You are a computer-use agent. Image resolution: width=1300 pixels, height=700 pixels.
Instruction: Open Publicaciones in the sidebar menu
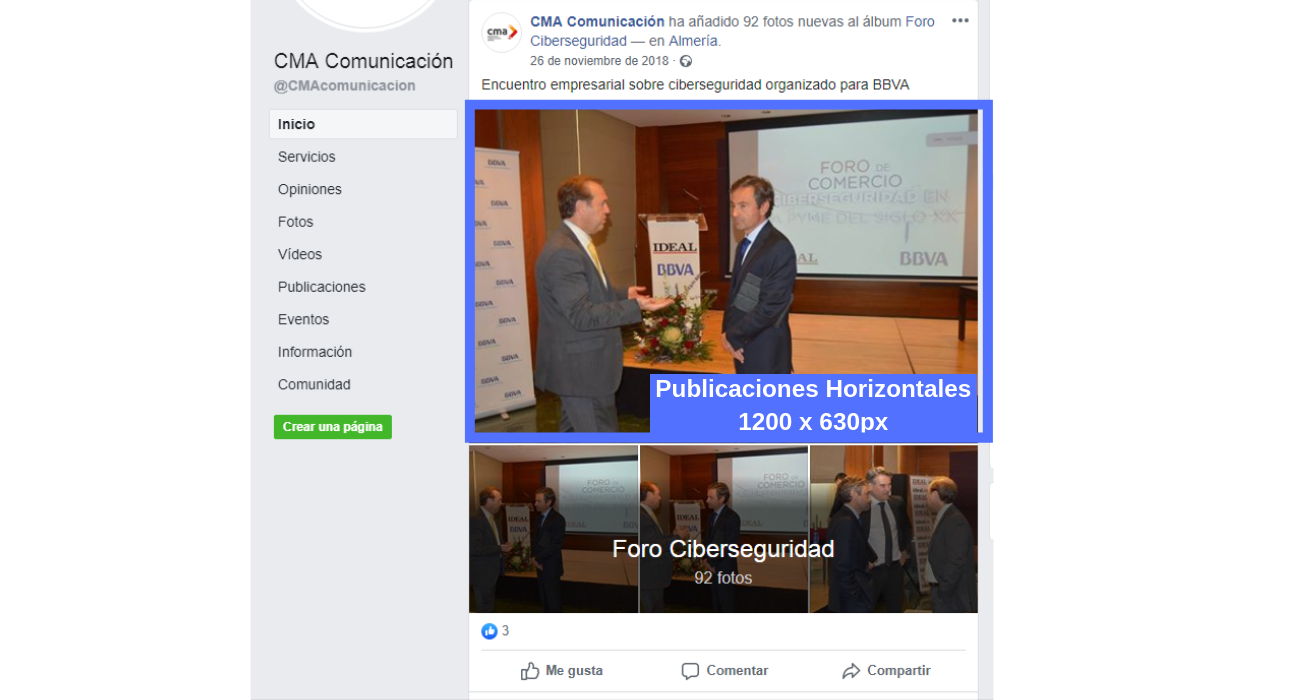pos(322,287)
